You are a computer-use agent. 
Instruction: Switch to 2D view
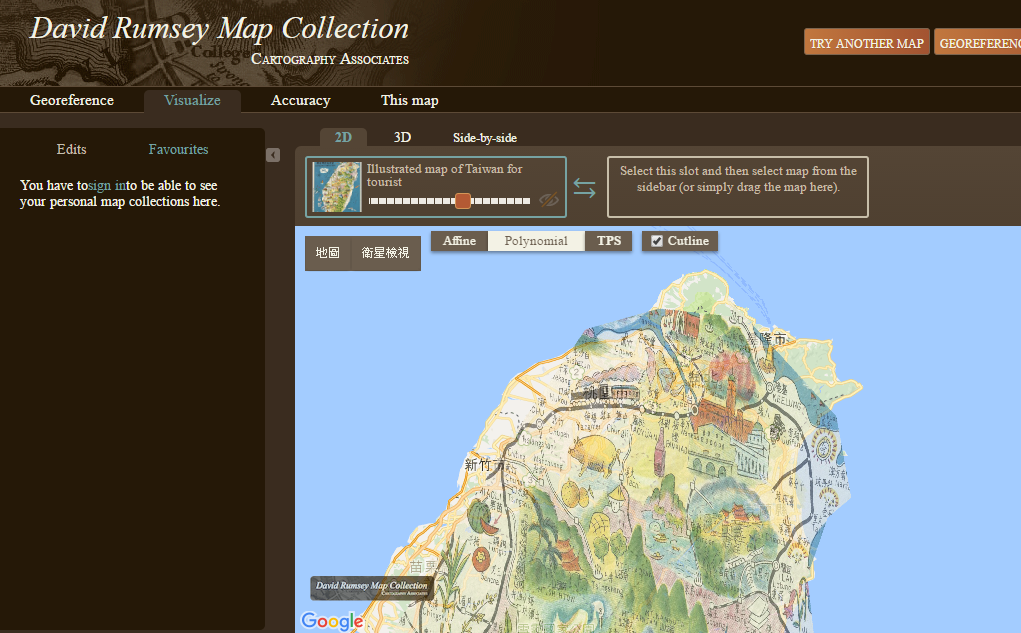pyautogui.click(x=343, y=137)
